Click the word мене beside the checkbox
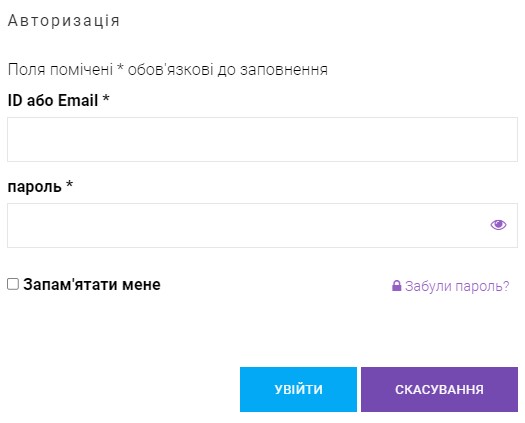The width and height of the screenshot is (525, 423). coord(141,285)
